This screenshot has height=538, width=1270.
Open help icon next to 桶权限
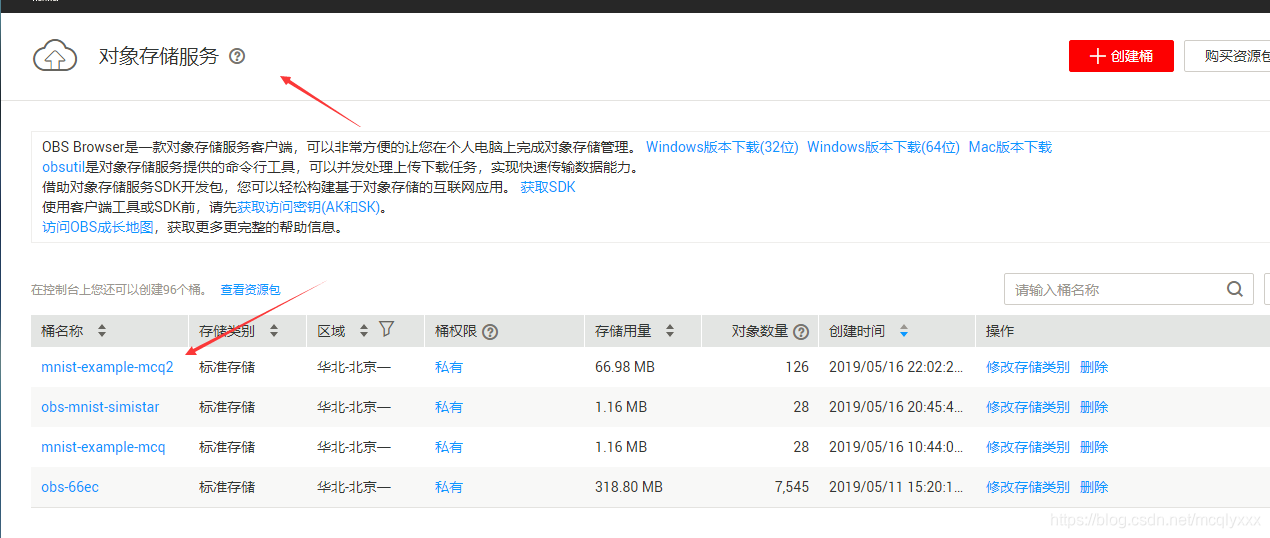pyautogui.click(x=490, y=331)
